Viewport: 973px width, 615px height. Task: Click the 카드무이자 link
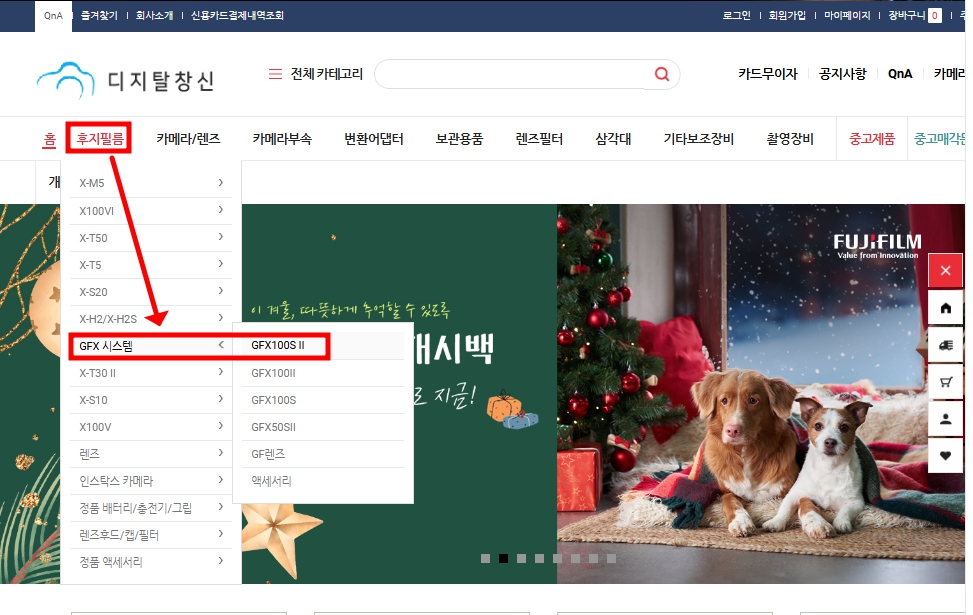pos(768,74)
